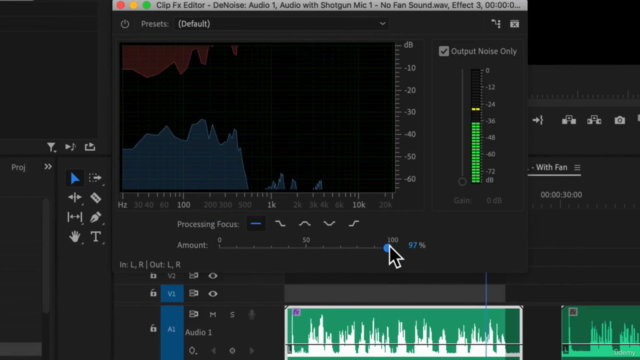The image size is (640, 360).
Task: Click the filter funnel icon
Action: pyautogui.click(x=51, y=147)
